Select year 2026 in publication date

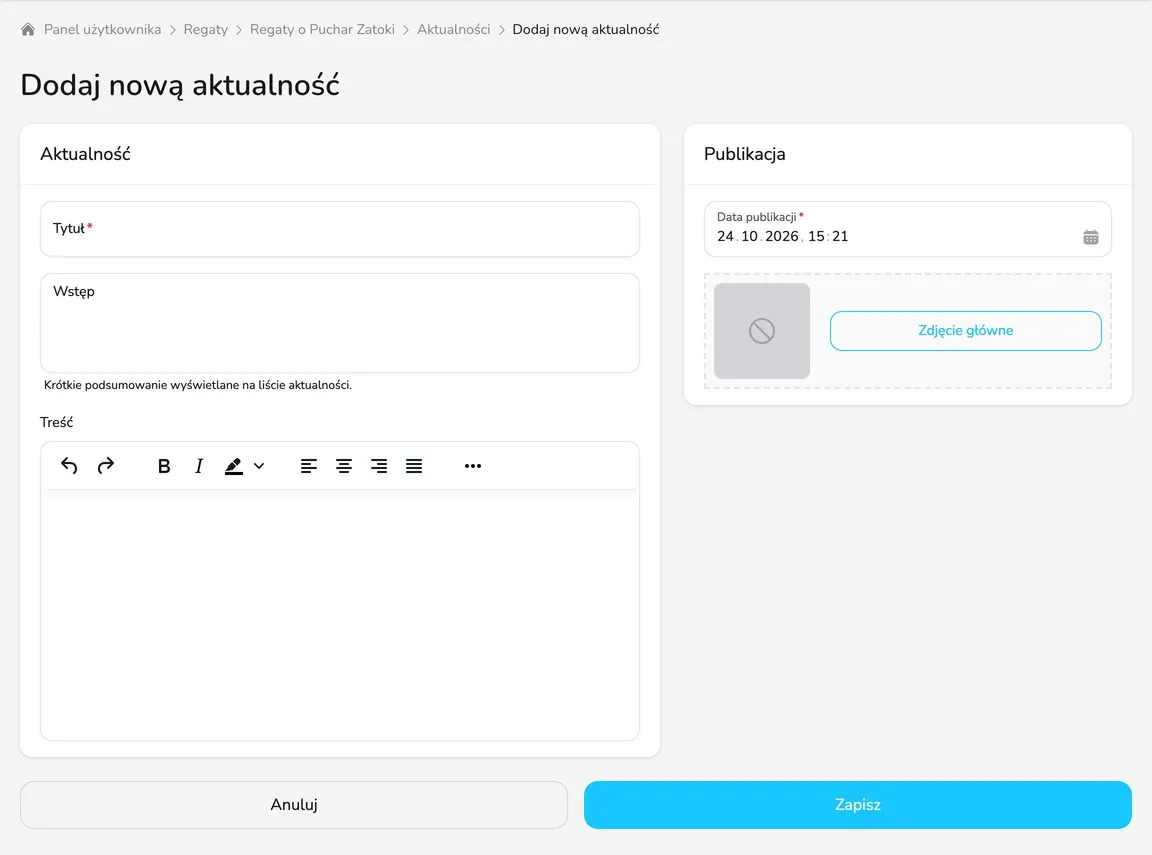[782, 237]
